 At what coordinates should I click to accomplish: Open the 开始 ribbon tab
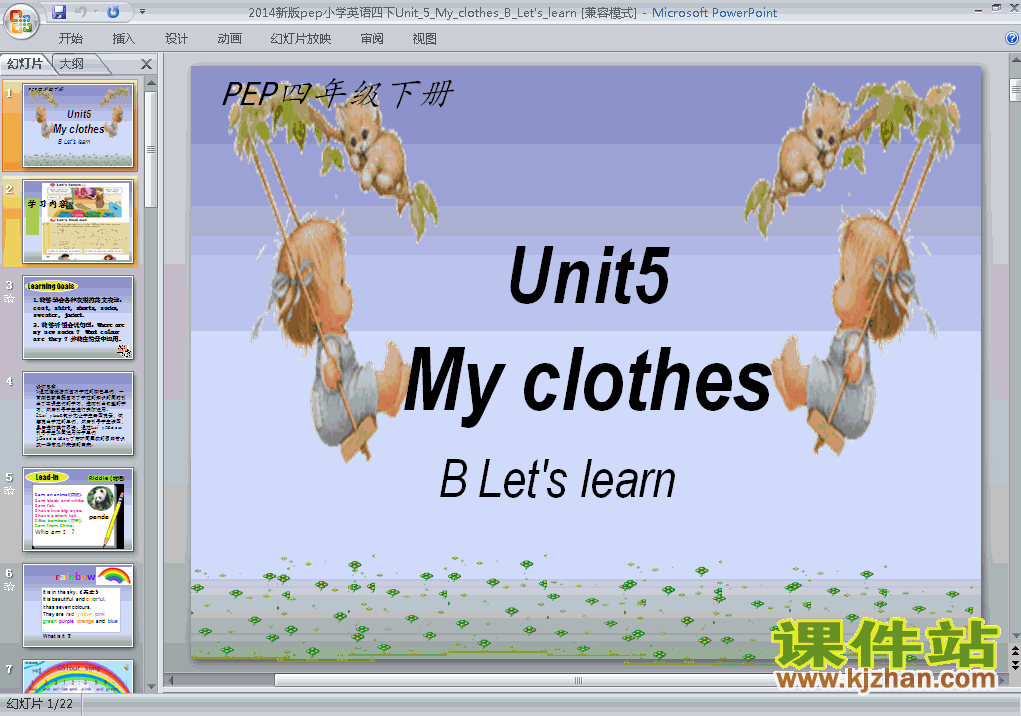point(70,38)
